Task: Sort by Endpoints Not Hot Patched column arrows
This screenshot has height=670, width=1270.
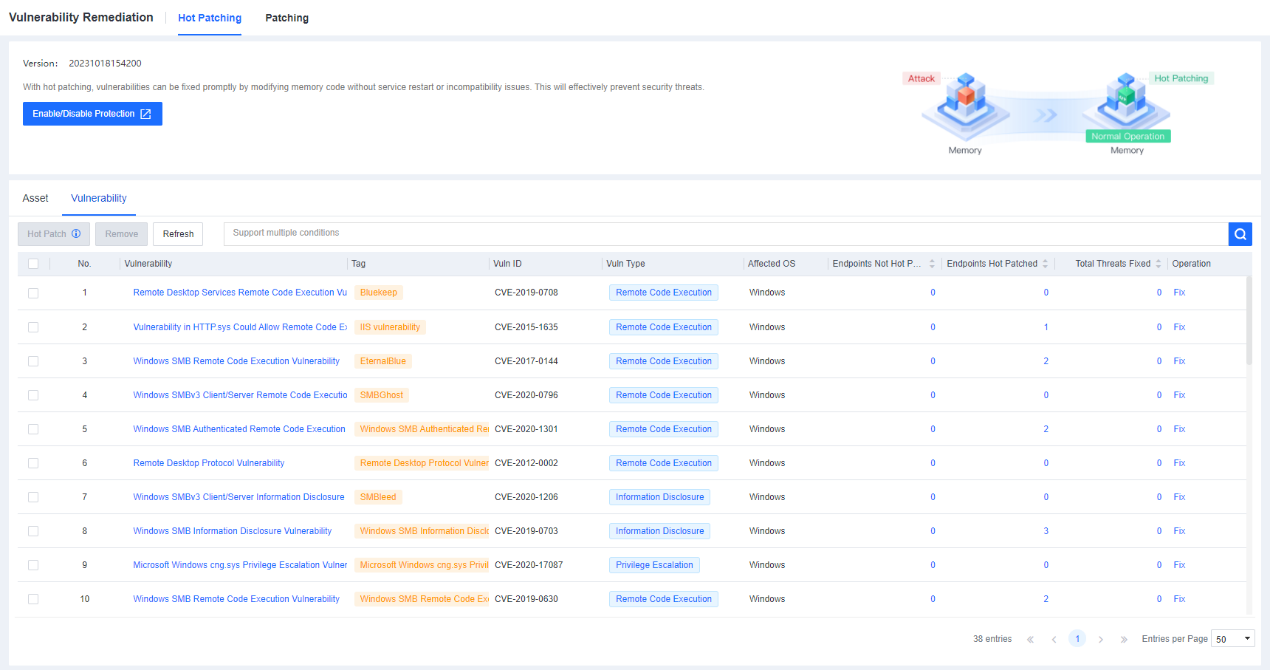Action: (x=932, y=264)
